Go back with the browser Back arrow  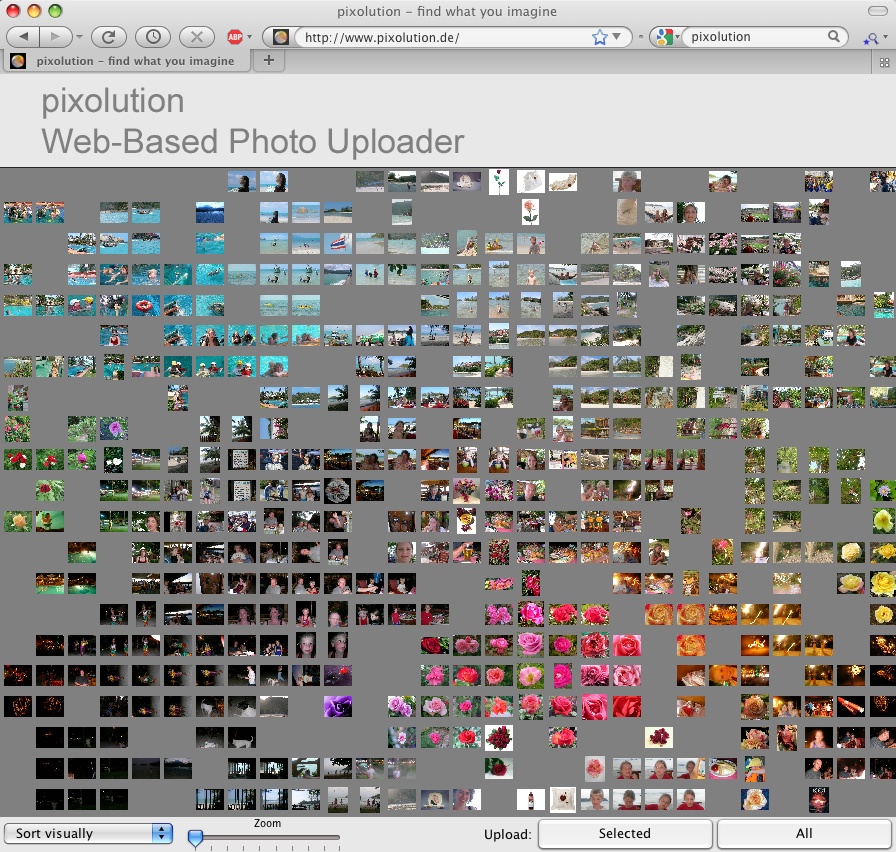point(23,37)
